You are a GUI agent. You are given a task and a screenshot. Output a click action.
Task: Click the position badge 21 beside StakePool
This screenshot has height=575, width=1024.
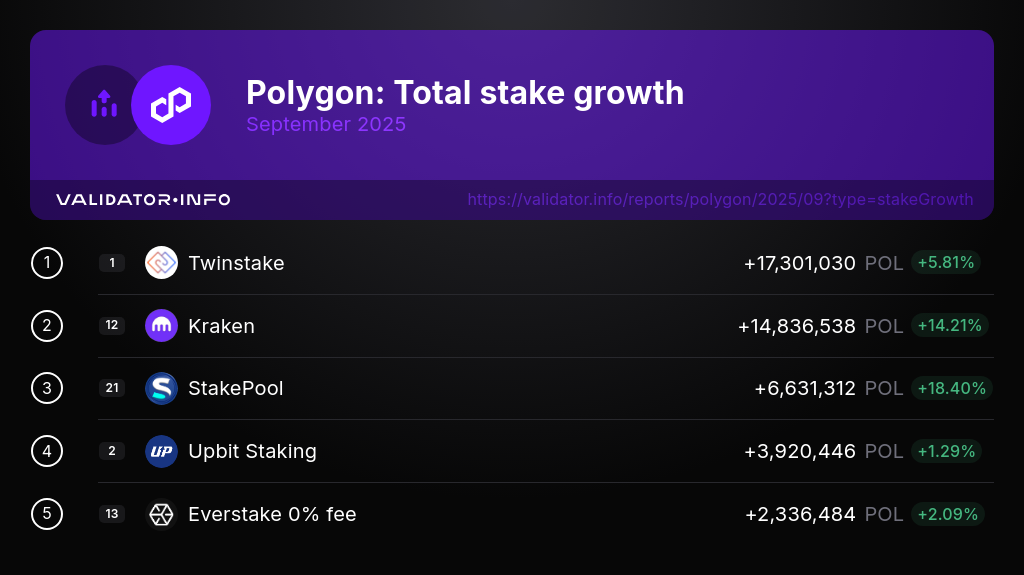coord(112,388)
